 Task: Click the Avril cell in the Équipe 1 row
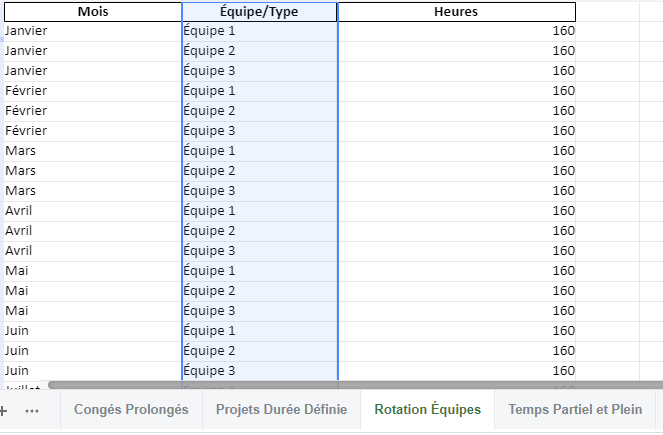pos(93,211)
